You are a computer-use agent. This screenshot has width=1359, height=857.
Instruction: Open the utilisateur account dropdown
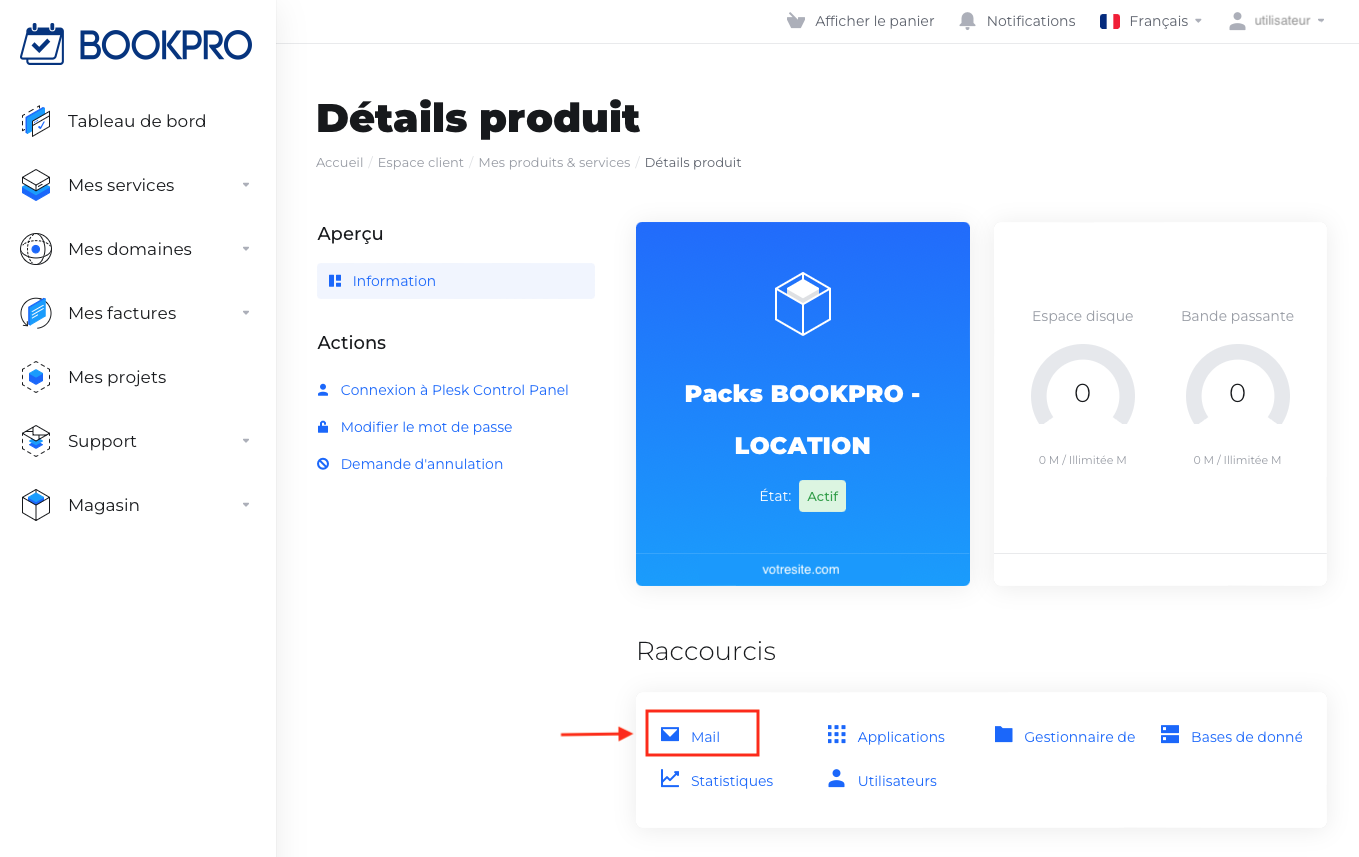pos(1277,20)
